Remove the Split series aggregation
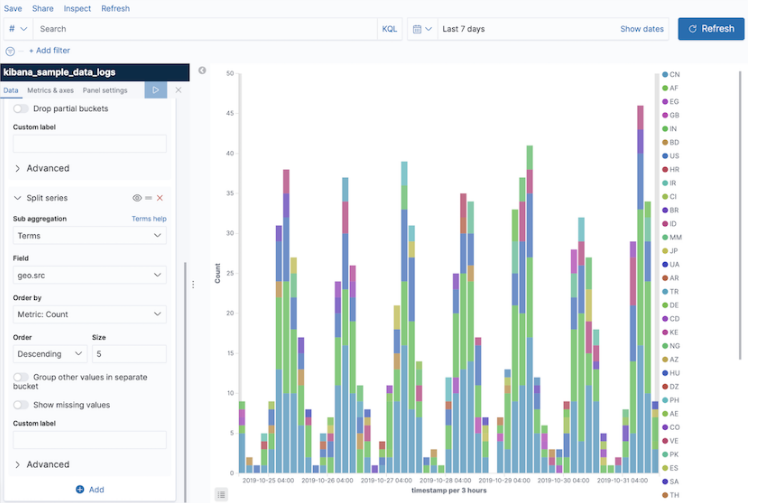This screenshot has width=760, height=503. [x=159, y=198]
